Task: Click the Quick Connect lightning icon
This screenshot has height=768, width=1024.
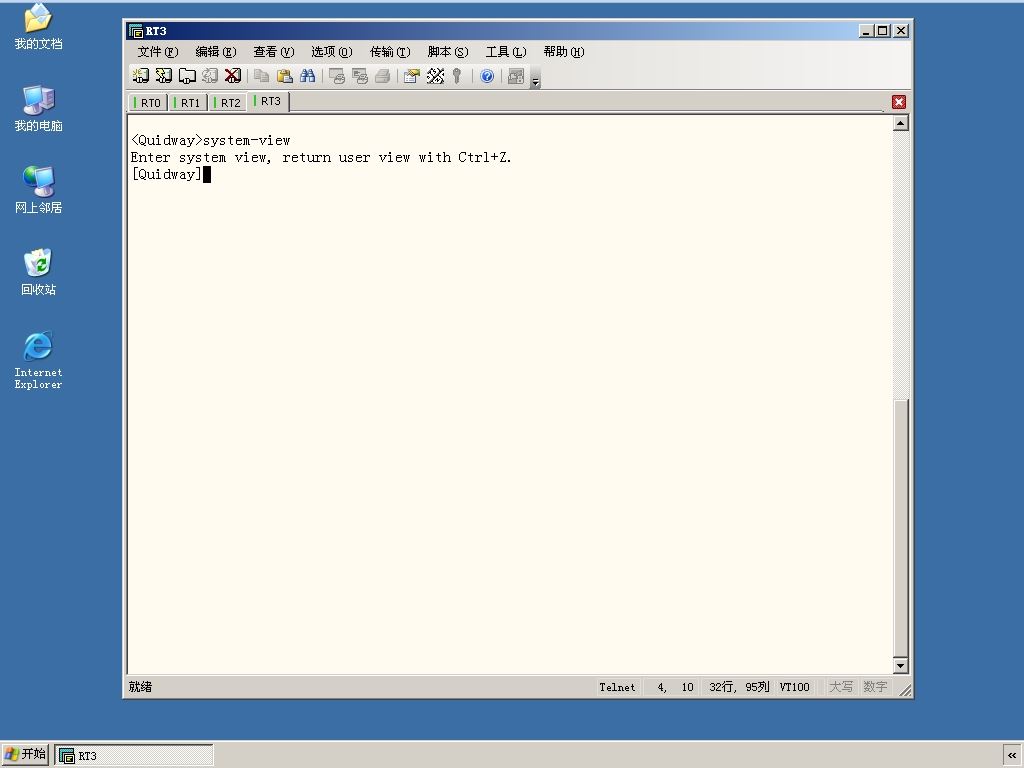Action: pyautogui.click(x=163, y=76)
